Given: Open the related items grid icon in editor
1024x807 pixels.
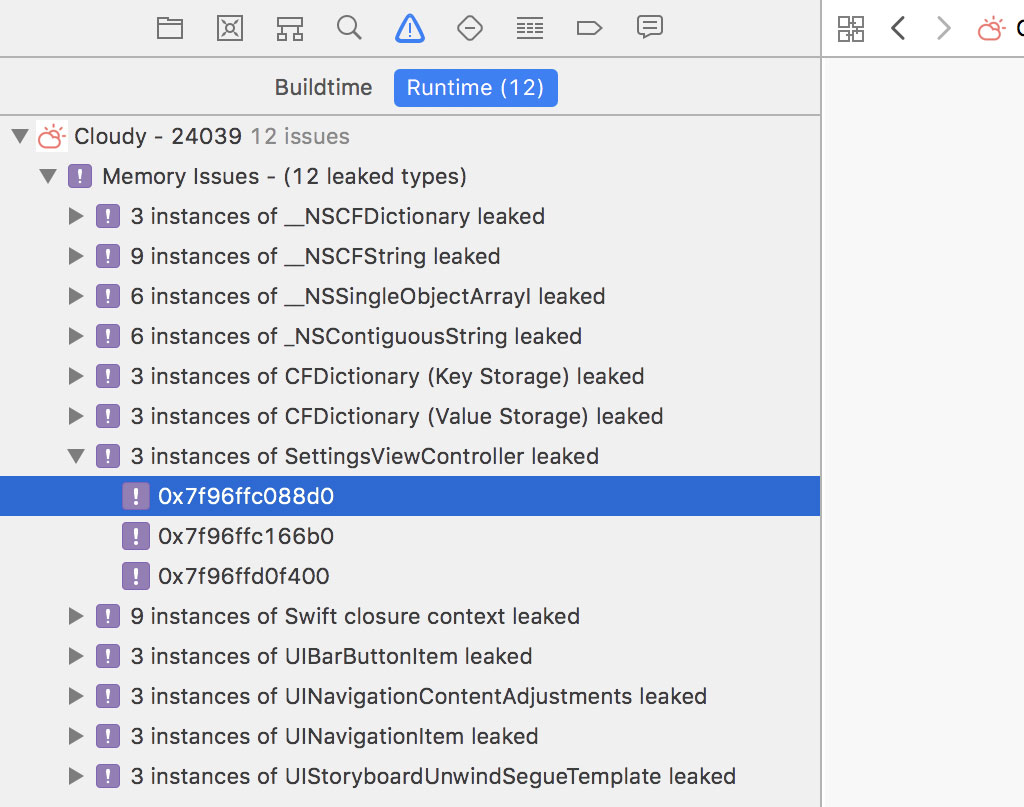Looking at the screenshot, I should click(851, 29).
